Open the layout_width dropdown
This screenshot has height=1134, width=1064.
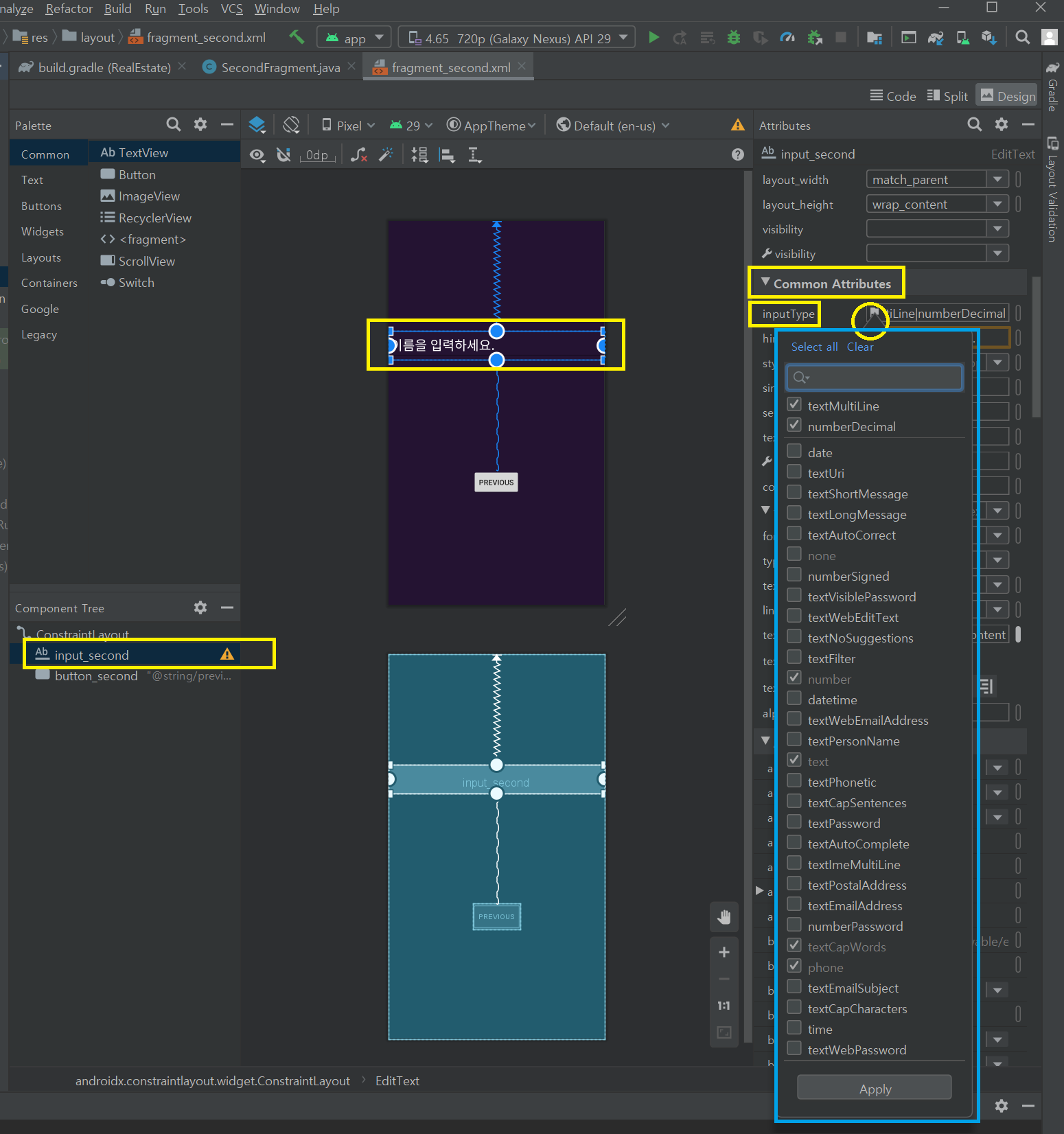click(x=997, y=180)
